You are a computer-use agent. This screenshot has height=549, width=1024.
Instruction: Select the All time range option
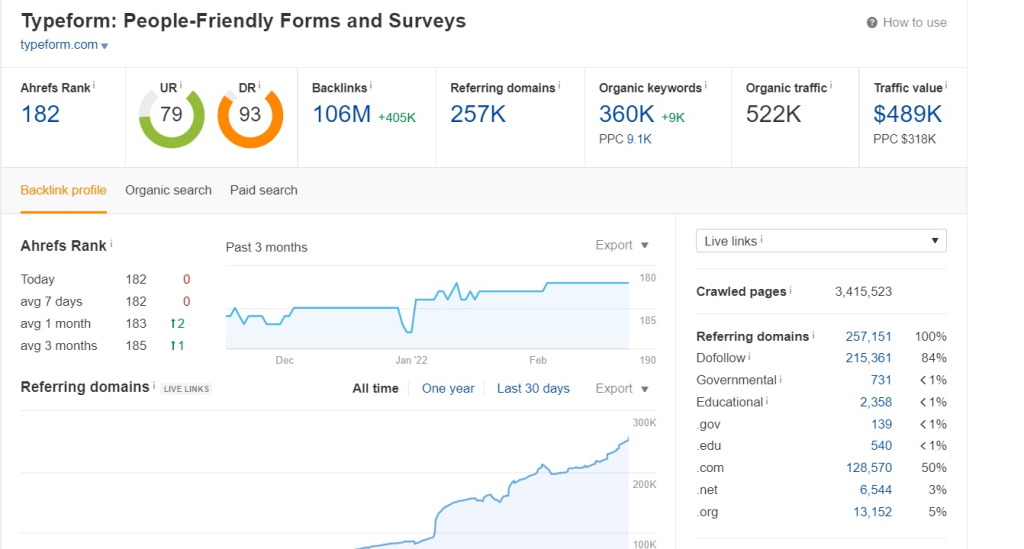point(375,388)
